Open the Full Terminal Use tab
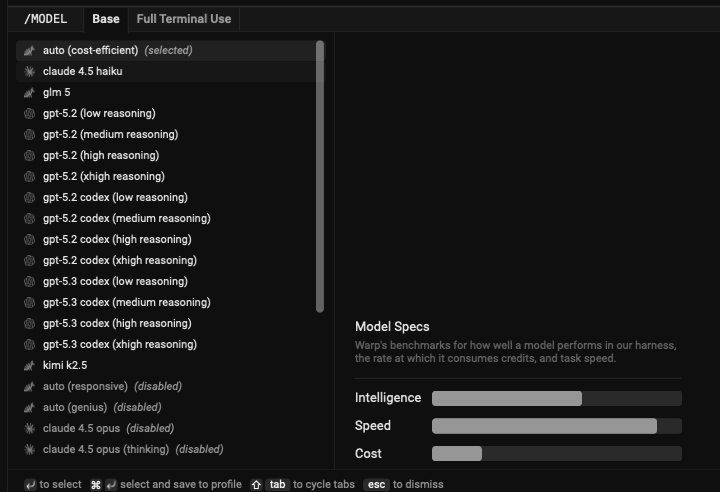 pos(184,19)
